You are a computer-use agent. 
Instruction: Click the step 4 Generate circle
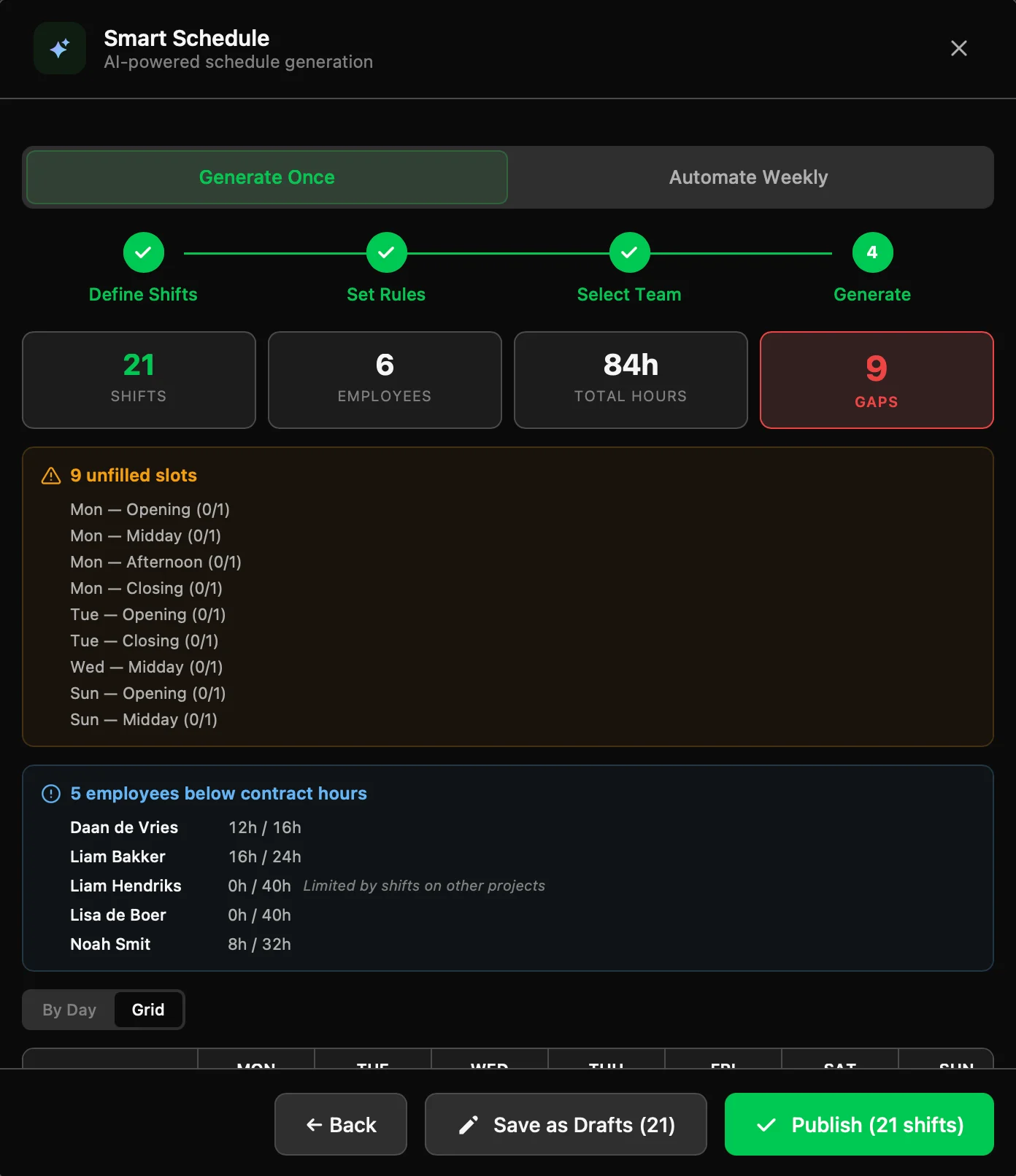click(872, 252)
